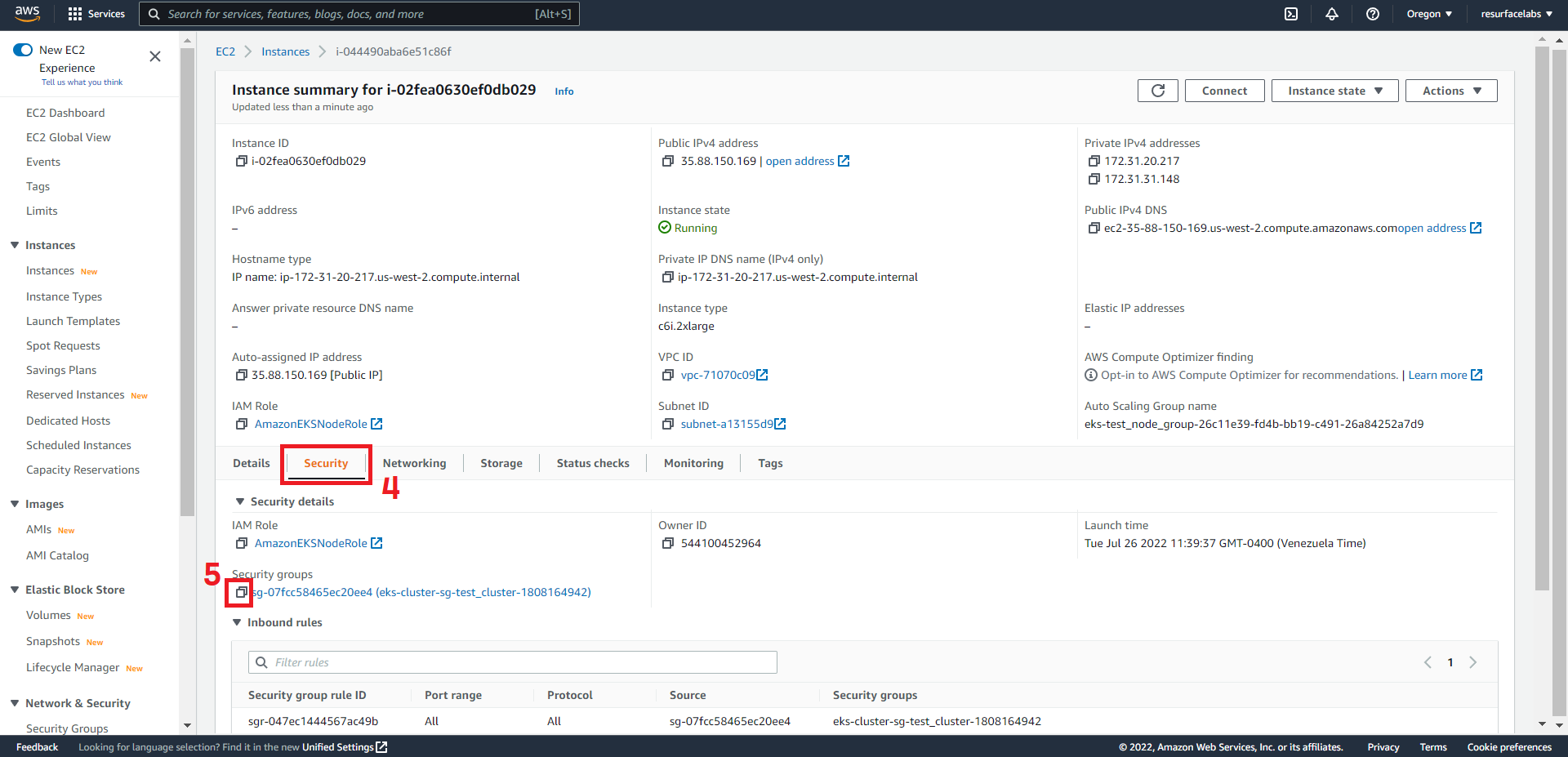1568x757 pixels.
Task: Open the Unified Settings link
Action: [x=345, y=746]
